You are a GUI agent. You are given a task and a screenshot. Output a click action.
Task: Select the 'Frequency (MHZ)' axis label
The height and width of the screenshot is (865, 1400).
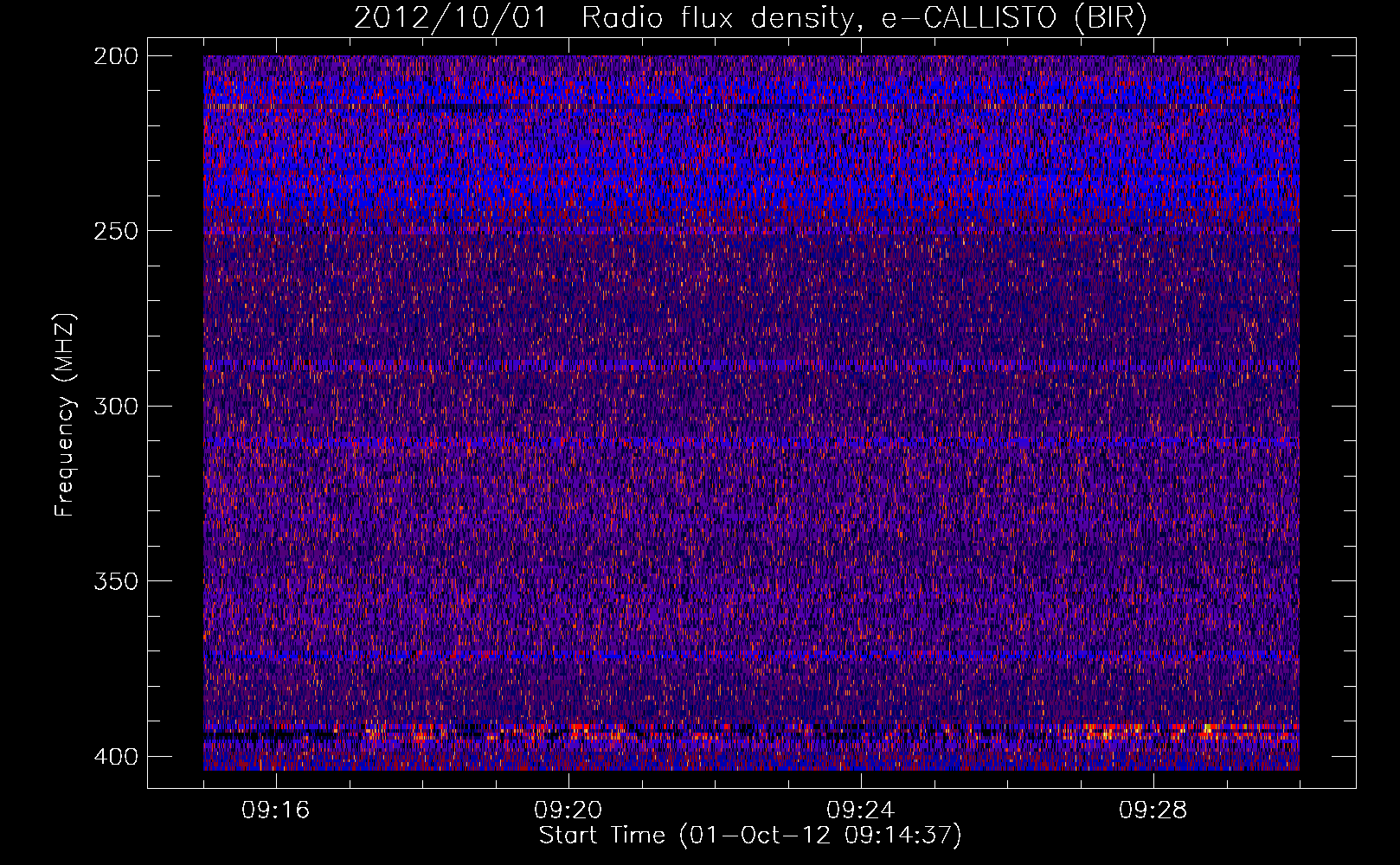coord(65,414)
